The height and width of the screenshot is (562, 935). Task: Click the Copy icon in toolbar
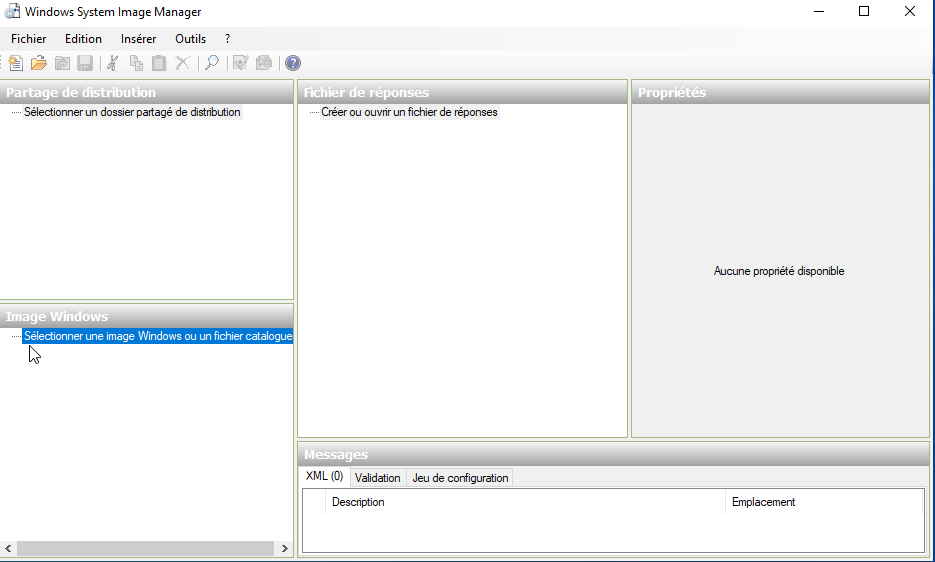click(136, 63)
